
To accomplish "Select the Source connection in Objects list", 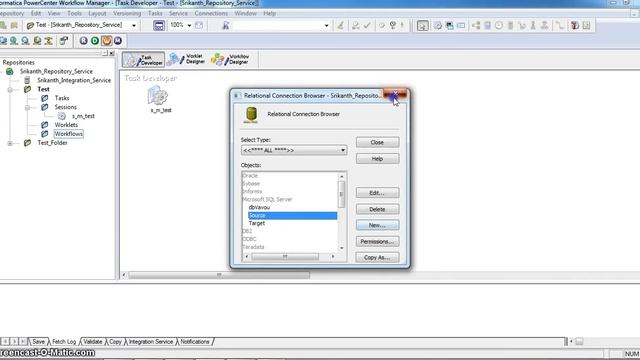I will pos(293,216).
